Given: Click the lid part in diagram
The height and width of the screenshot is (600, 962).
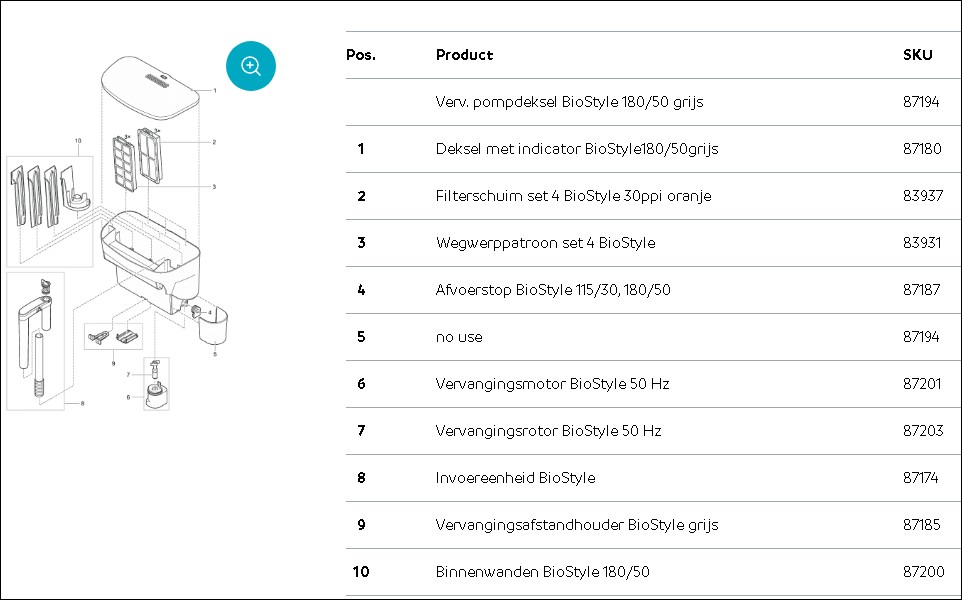Looking at the screenshot, I should tap(150, 88).
